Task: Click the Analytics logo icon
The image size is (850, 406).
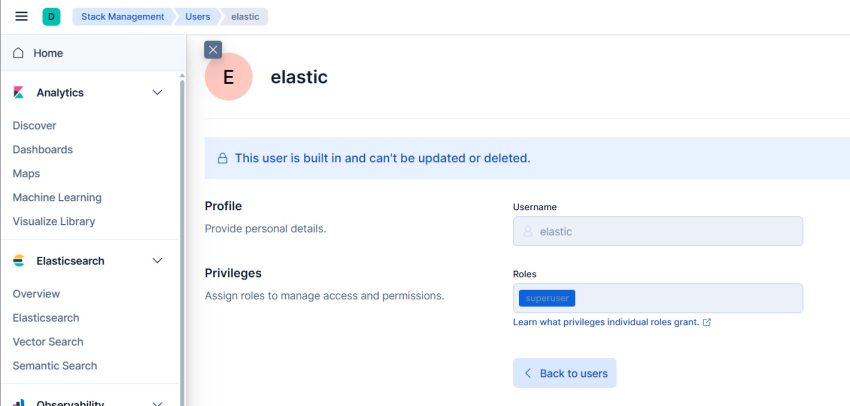Action: [18, 93]
